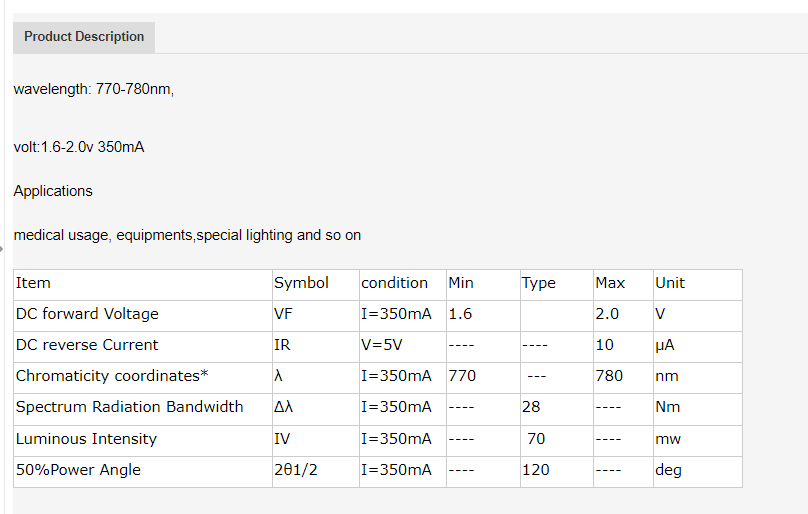Click the DC reverse Current cell
Viewport: 808px width, 514px height.
coord(143,347)
